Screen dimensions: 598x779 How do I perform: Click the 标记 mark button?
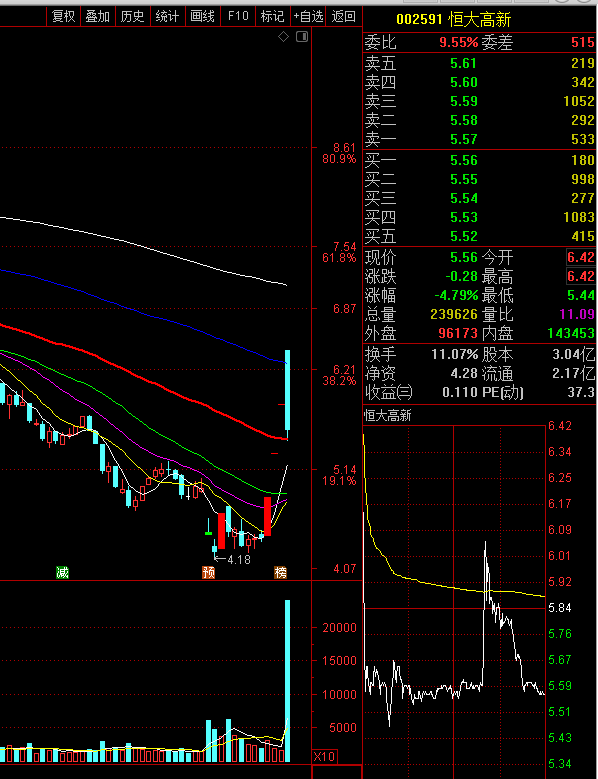point(273,16)
